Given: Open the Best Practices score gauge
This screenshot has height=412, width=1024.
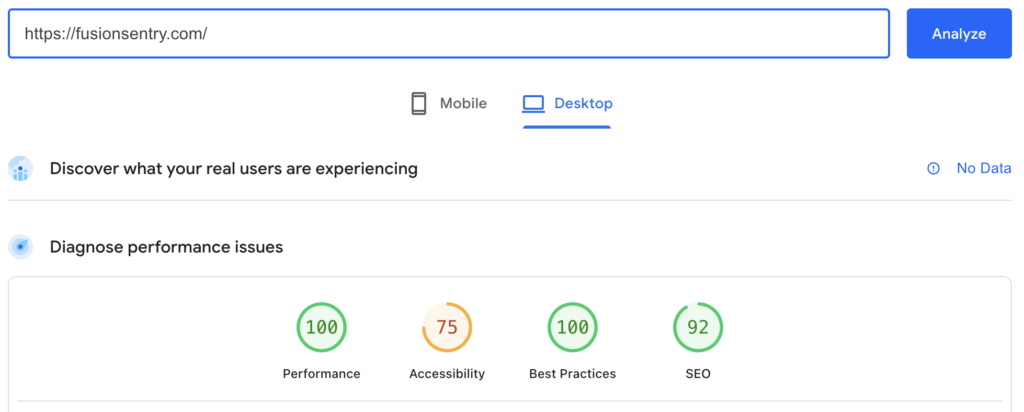Looking at the screenshot, I should [573, 327].
